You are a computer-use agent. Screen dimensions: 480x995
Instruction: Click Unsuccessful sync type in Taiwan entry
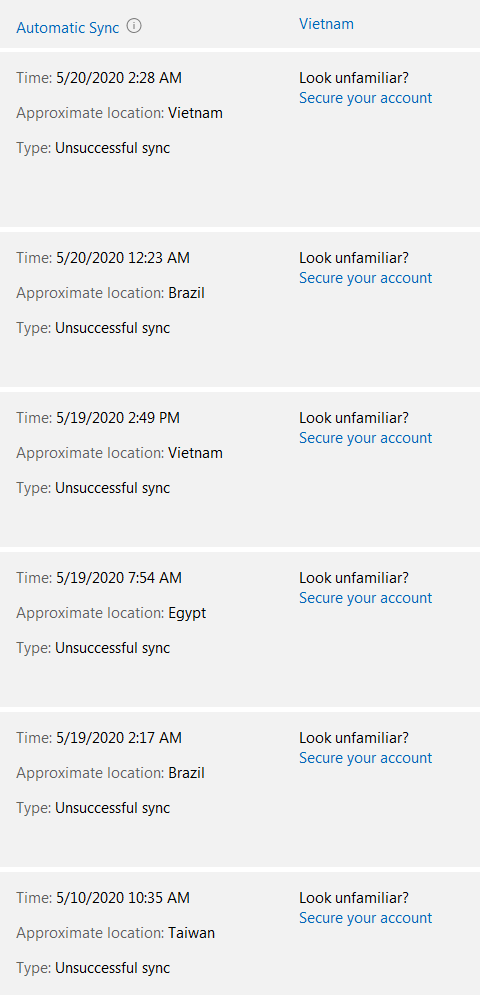click(x=112, y=968)
